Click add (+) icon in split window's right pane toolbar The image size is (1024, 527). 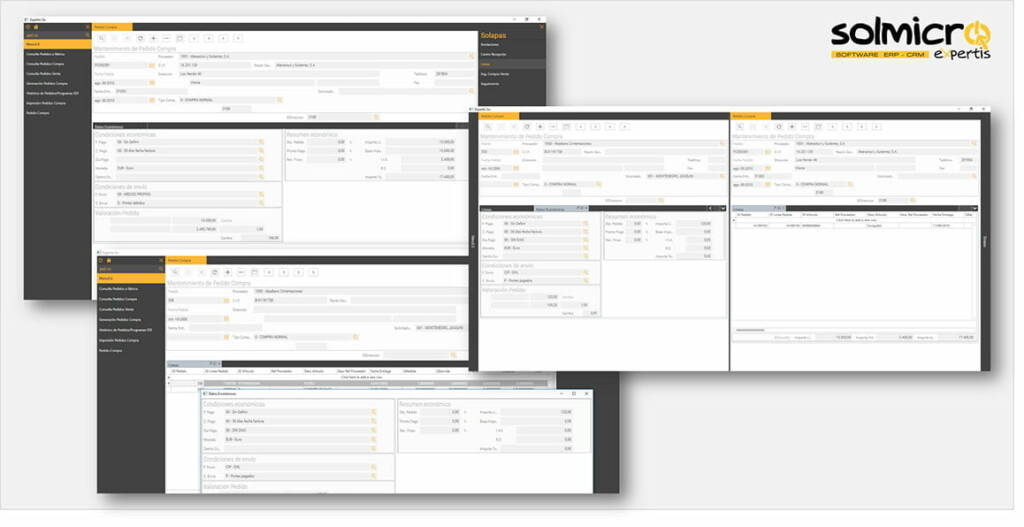coord(792,127)
